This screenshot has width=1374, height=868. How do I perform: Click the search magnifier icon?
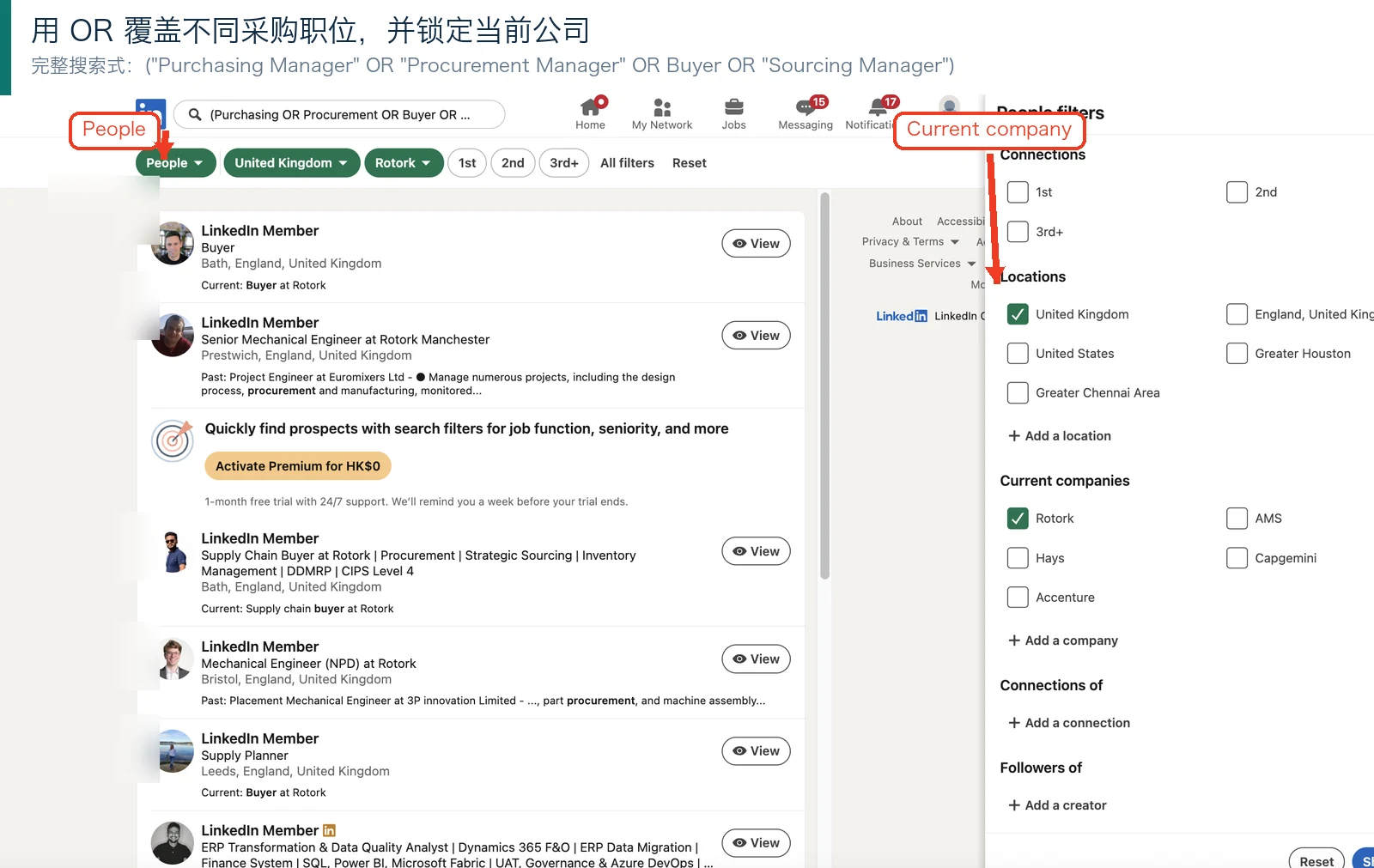click(195, 114)
